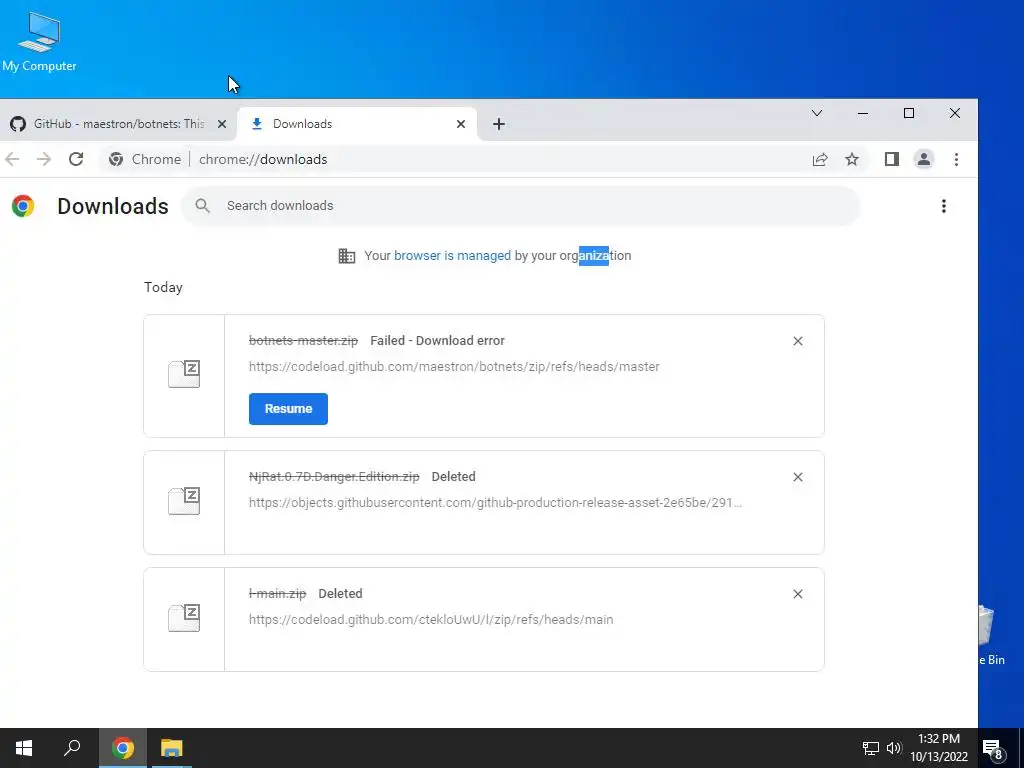
Task: Click botnets-master.zip file icon
Action: click(x=184, y=374)
